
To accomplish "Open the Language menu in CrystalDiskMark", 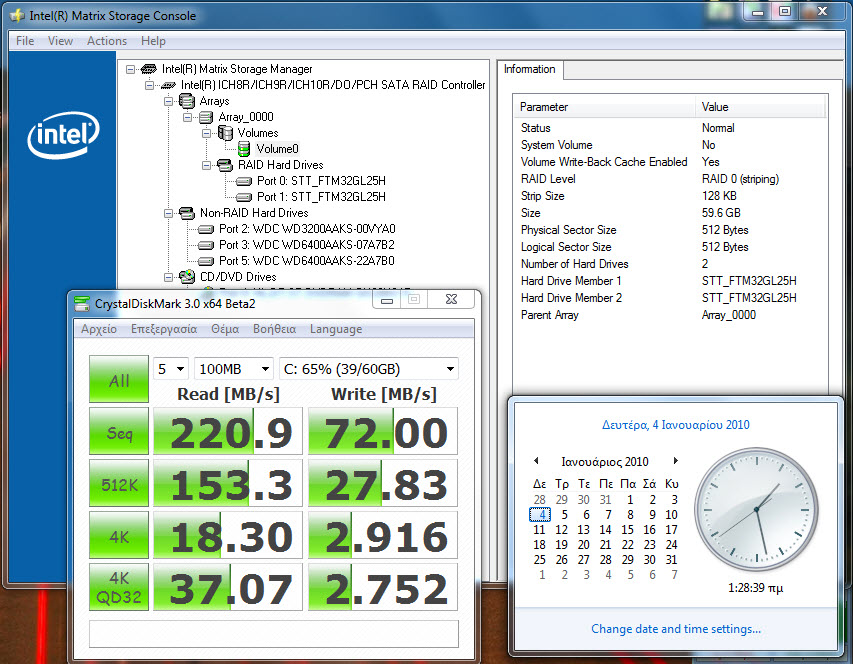I will pos(336,329).
